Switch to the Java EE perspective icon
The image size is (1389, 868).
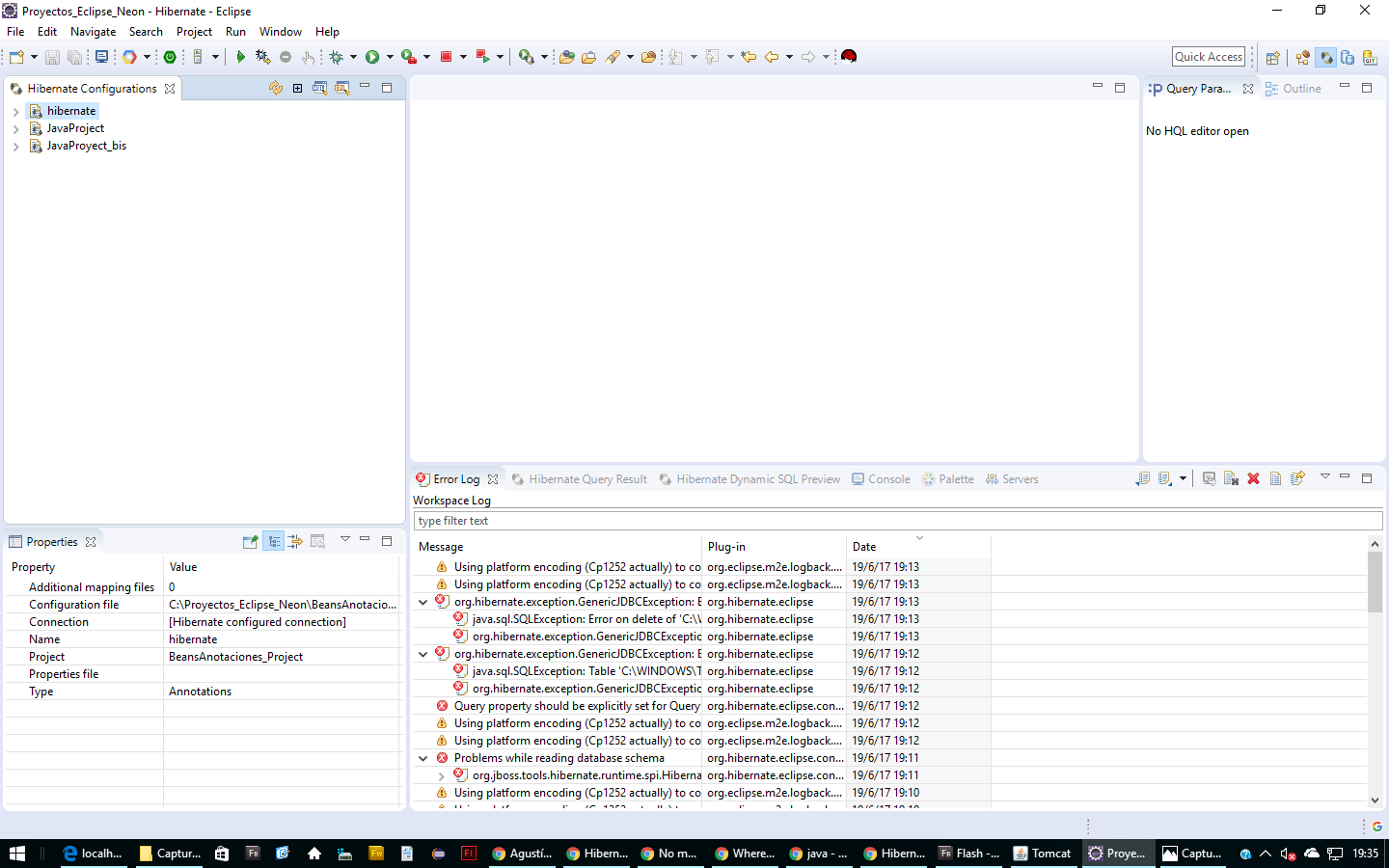pyautogui.click(x=1303, y=57)
